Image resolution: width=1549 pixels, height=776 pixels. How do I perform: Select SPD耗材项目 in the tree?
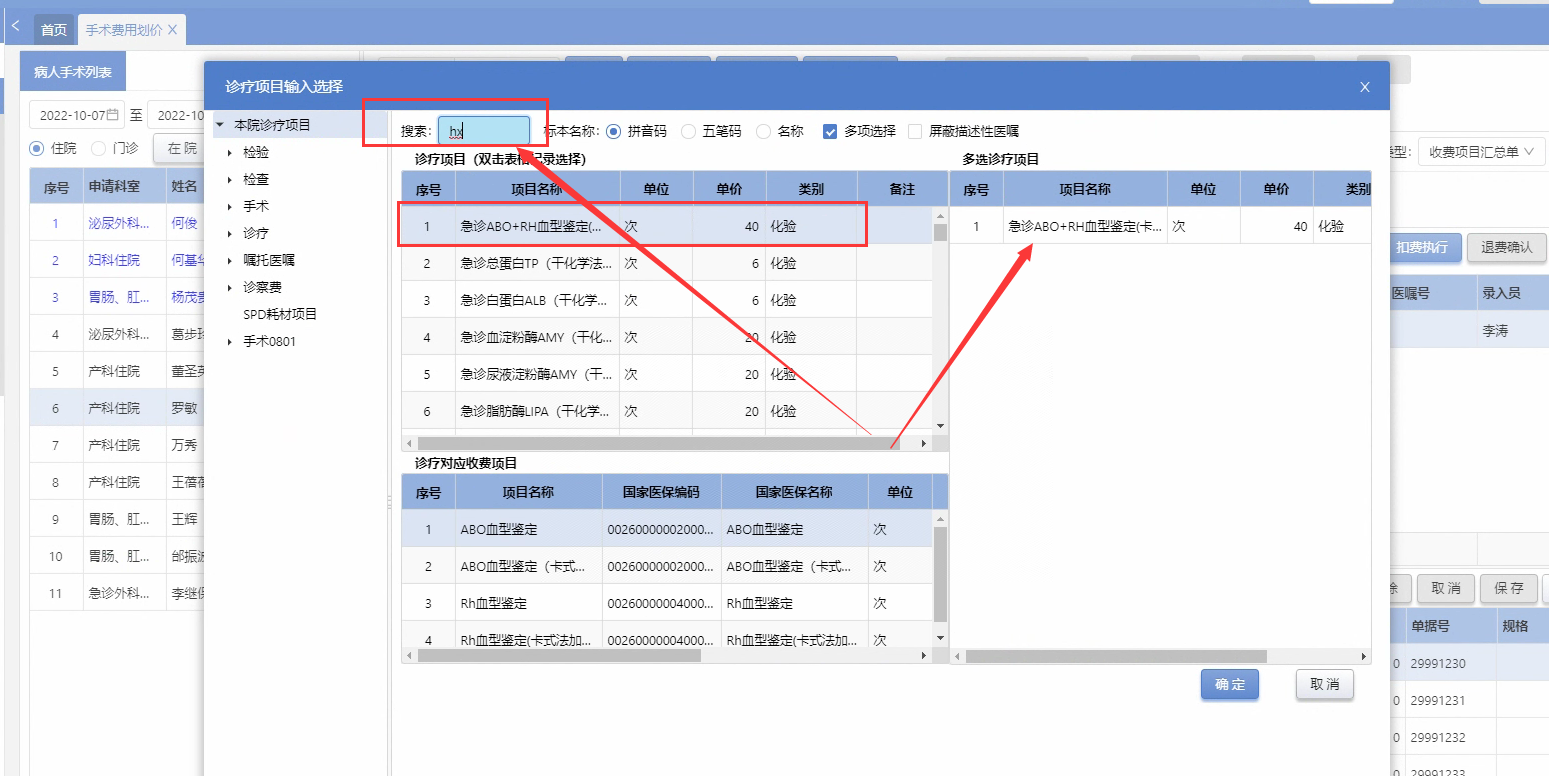point(280,314)
